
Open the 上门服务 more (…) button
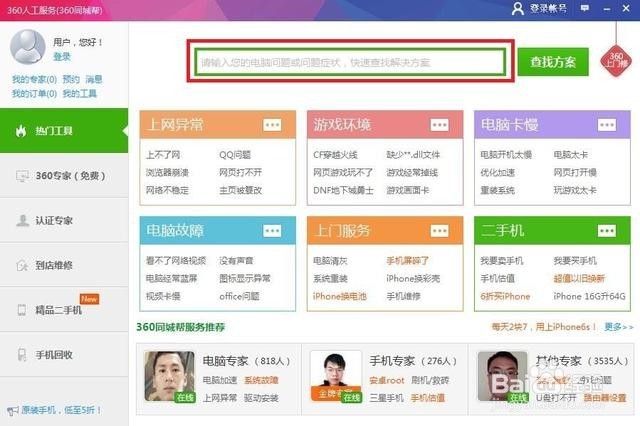tap(440, 231)
